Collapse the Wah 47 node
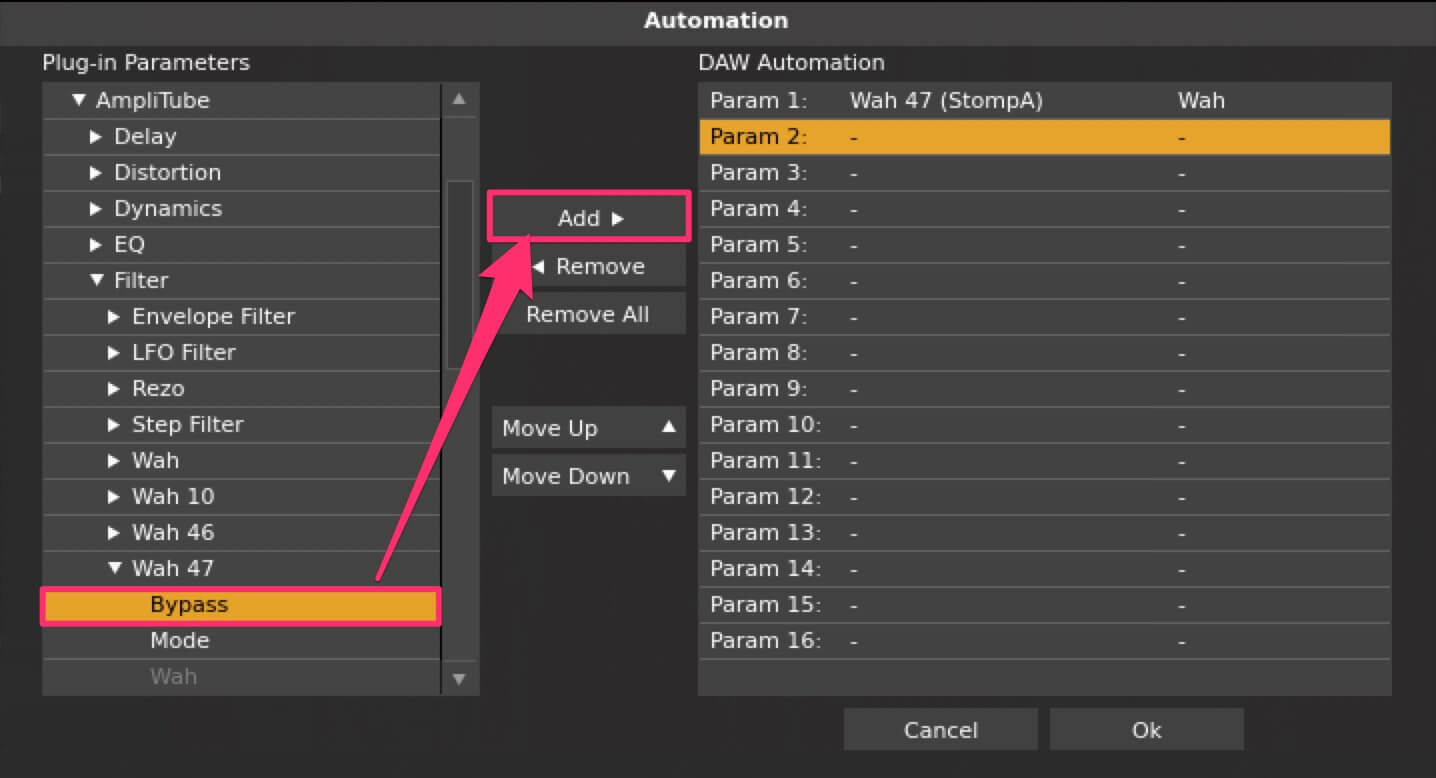The height and width of the screenshot is (778, 1436). [114, 569]
